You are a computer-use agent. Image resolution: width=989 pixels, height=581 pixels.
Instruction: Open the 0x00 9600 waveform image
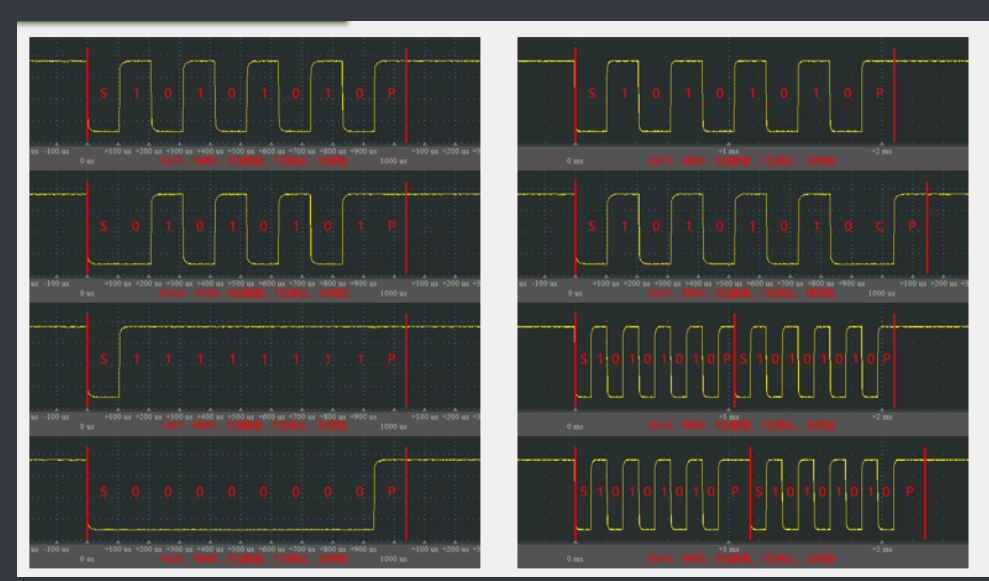255,502
